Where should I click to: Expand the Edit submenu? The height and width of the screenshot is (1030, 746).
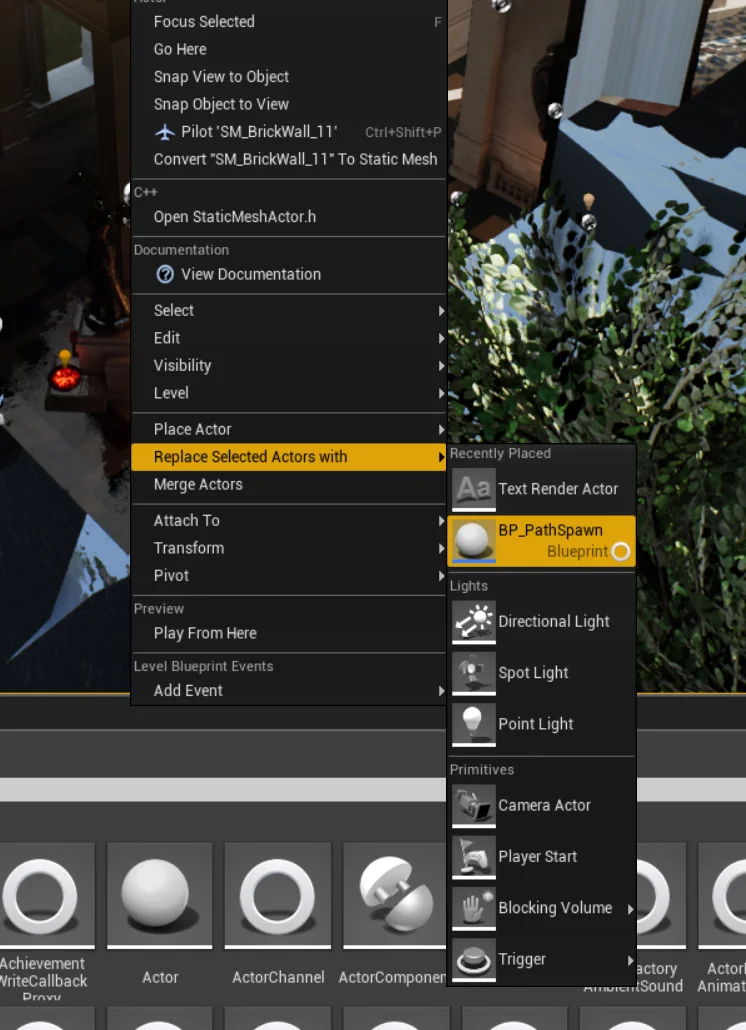tap(289, 338)
